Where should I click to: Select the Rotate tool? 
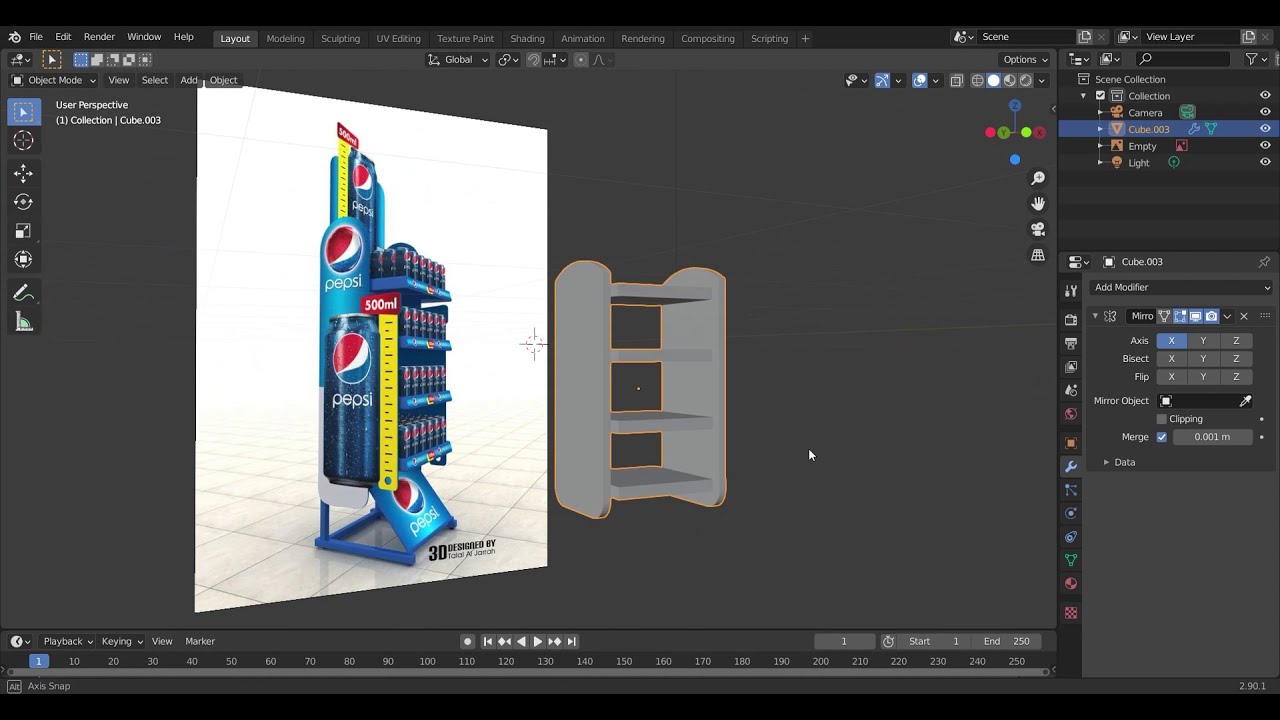(x=23, y=202)
